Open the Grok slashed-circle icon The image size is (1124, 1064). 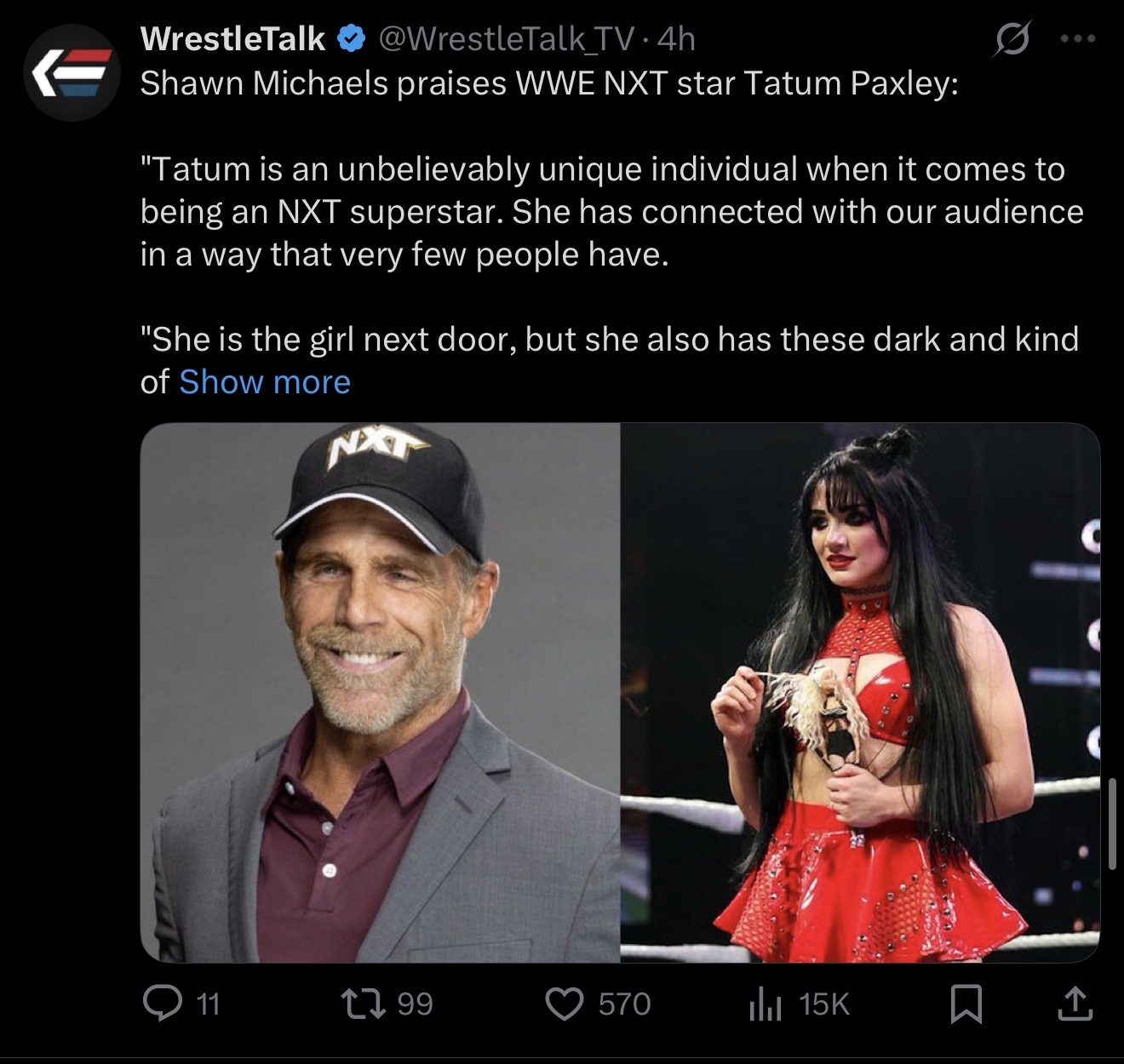(1009, 41)
